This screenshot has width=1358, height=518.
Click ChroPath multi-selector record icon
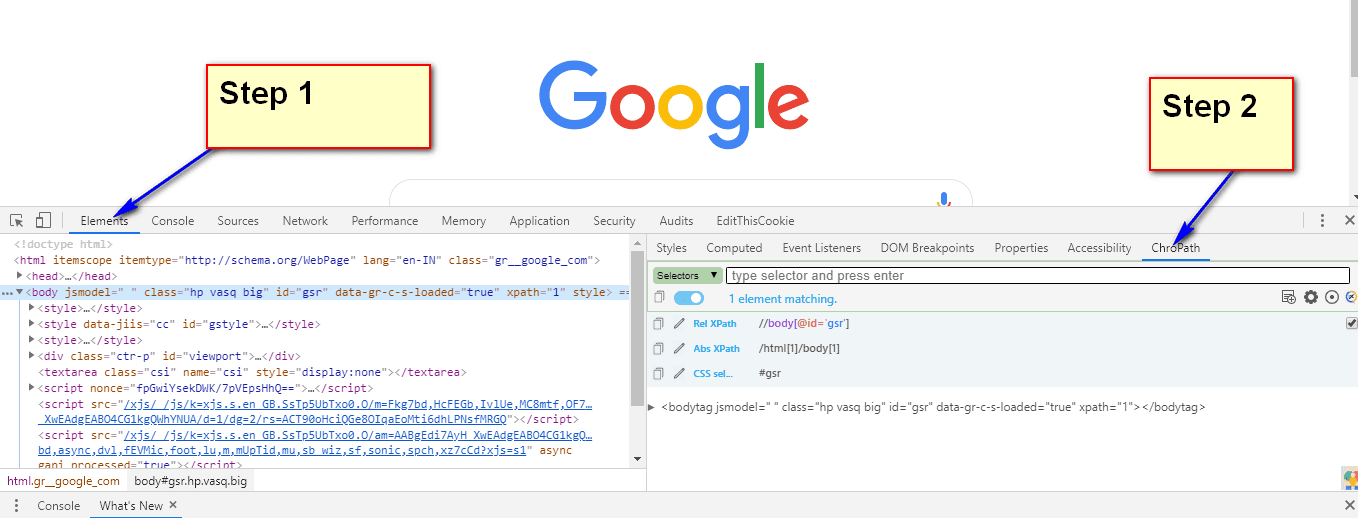[1289, 297]
